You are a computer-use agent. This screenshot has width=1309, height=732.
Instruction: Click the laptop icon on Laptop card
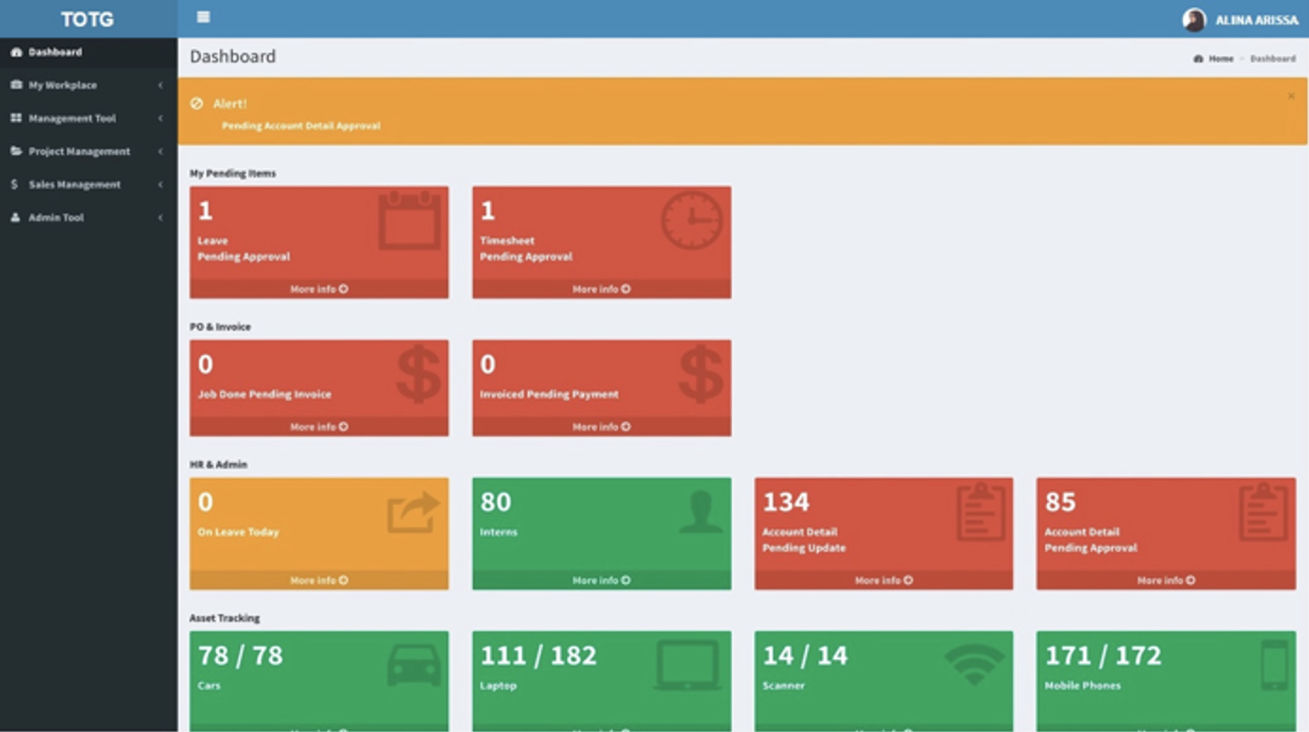click(687, 665)
